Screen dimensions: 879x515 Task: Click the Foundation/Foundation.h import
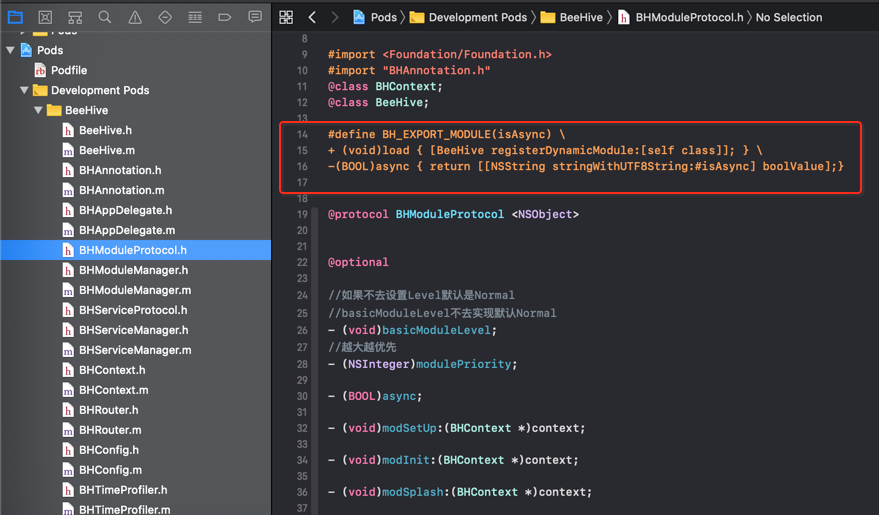point(467,54)
